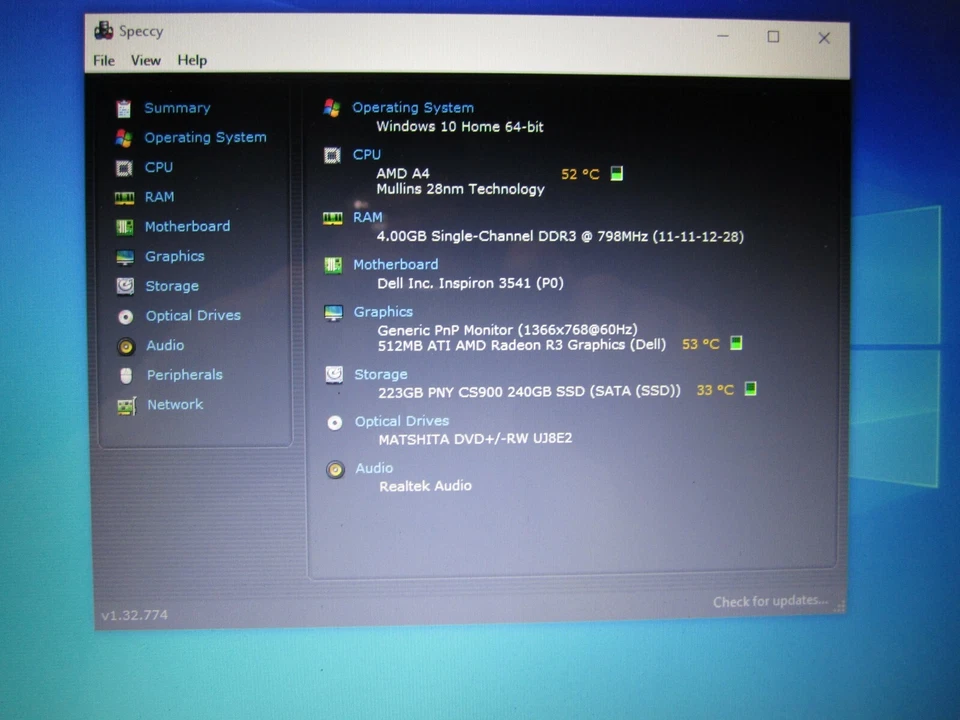This screenshot has width=960, height=720.
Task: Click the Graphics monitor icon in sidebar
Action: click(x=125, y=257)
